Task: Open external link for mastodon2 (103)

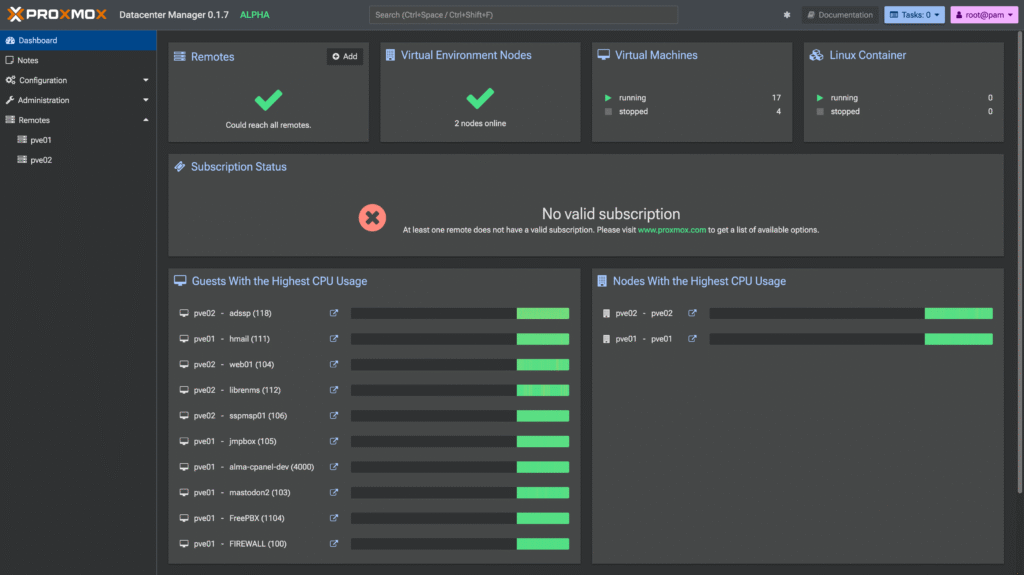Action: (x=334, y=493)
